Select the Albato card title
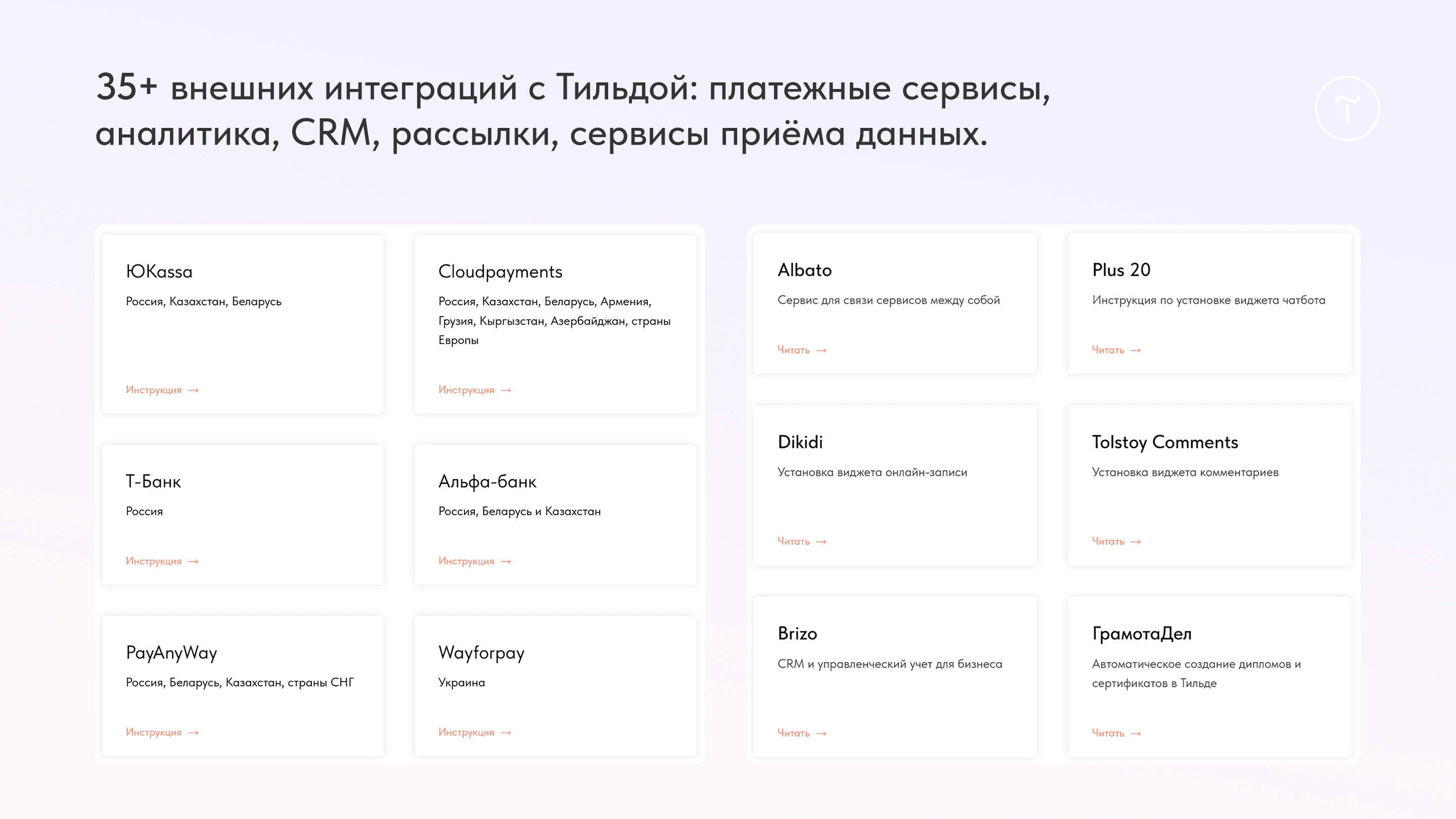The image size is (1456, 819). click(804, 270)
